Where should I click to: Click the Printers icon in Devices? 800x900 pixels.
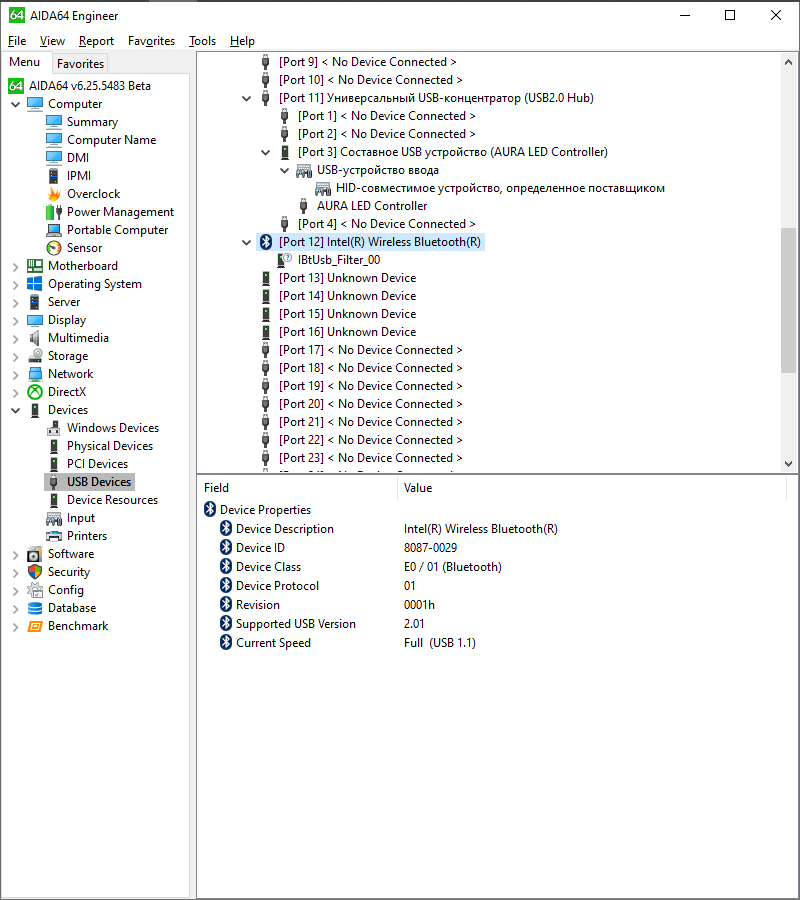[x=54, y=536]
